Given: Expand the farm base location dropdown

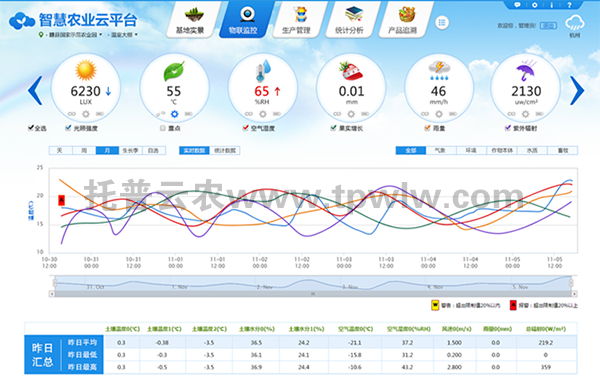Looking at the screenshot, I should [x=70, y=35].
